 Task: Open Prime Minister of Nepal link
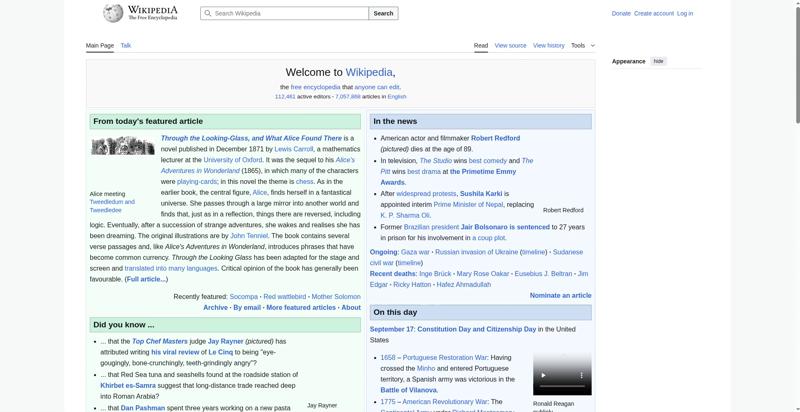click(x=468, y=204)
